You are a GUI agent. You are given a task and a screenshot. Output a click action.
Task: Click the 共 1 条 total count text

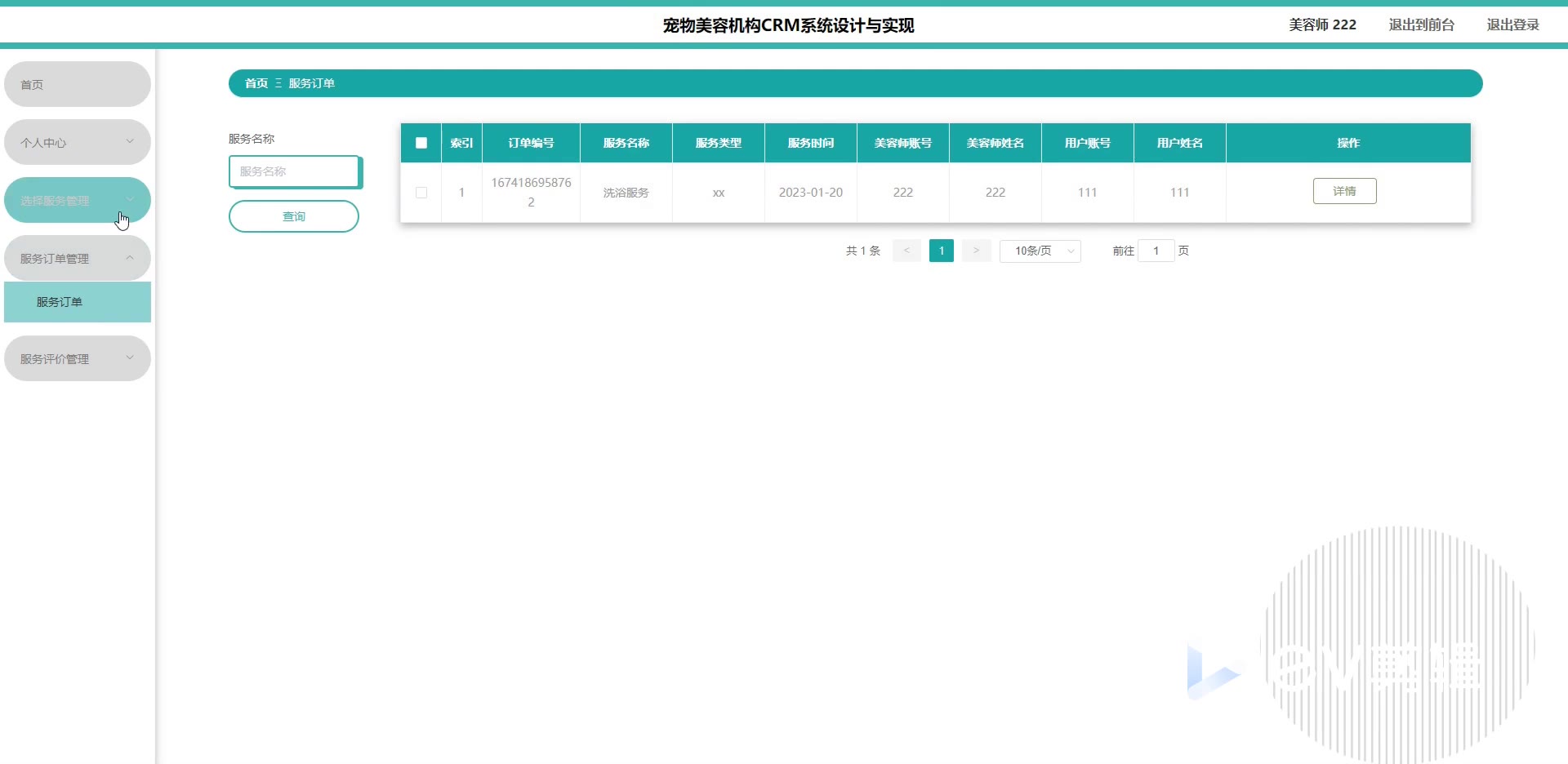pos(863,251)
